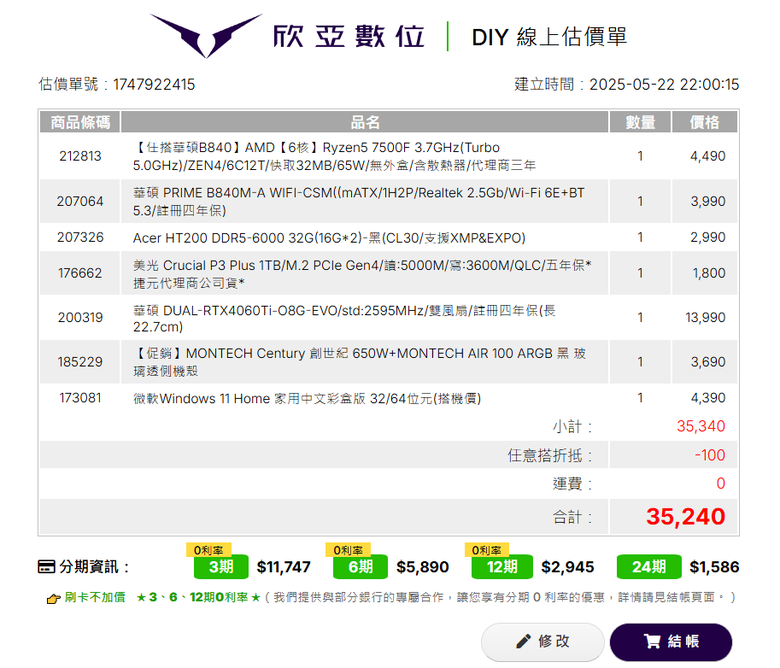Click the price 1,800
Viewport: 780px width, 668px height.
click(709, 273)
